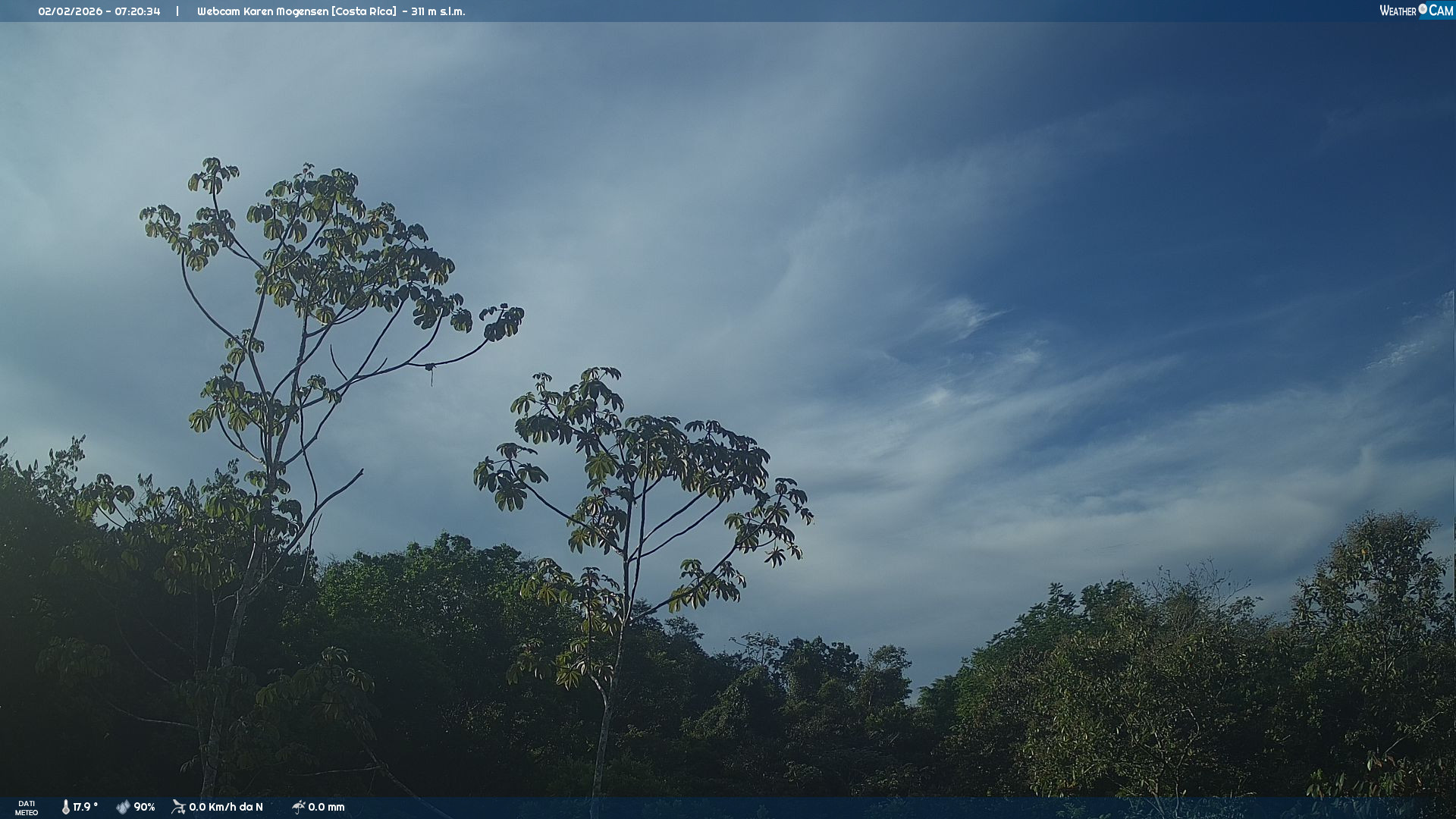Click the Costa Rica location text
Viewport: 1456px width, 819px height.
tap(364, 11)
